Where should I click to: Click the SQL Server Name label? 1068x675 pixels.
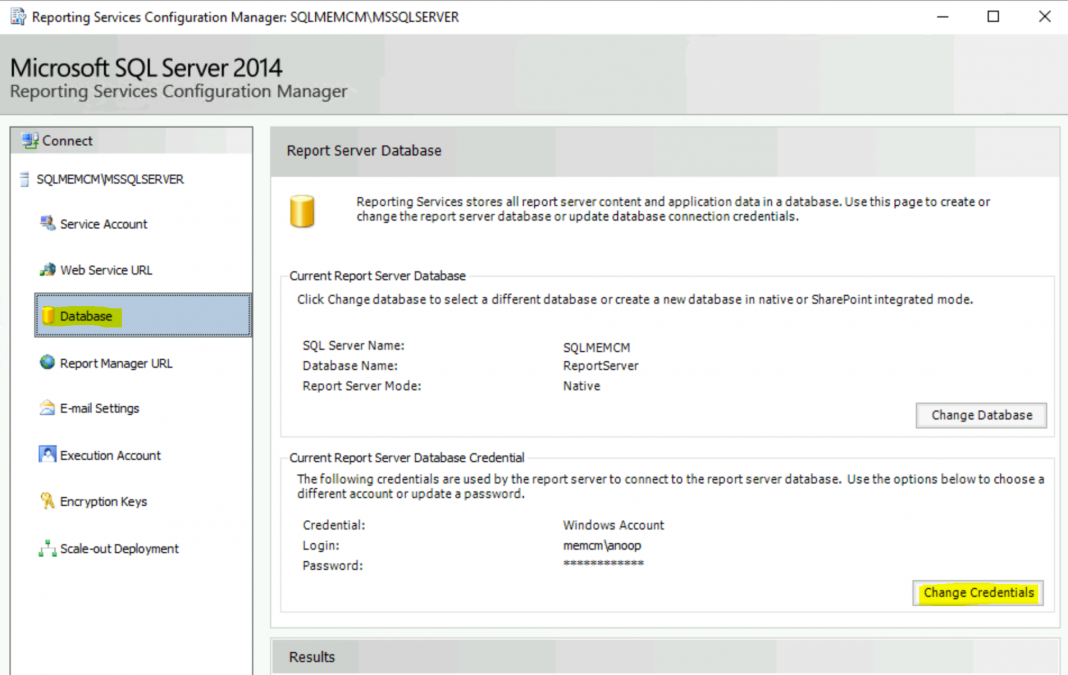coord(354,346)
